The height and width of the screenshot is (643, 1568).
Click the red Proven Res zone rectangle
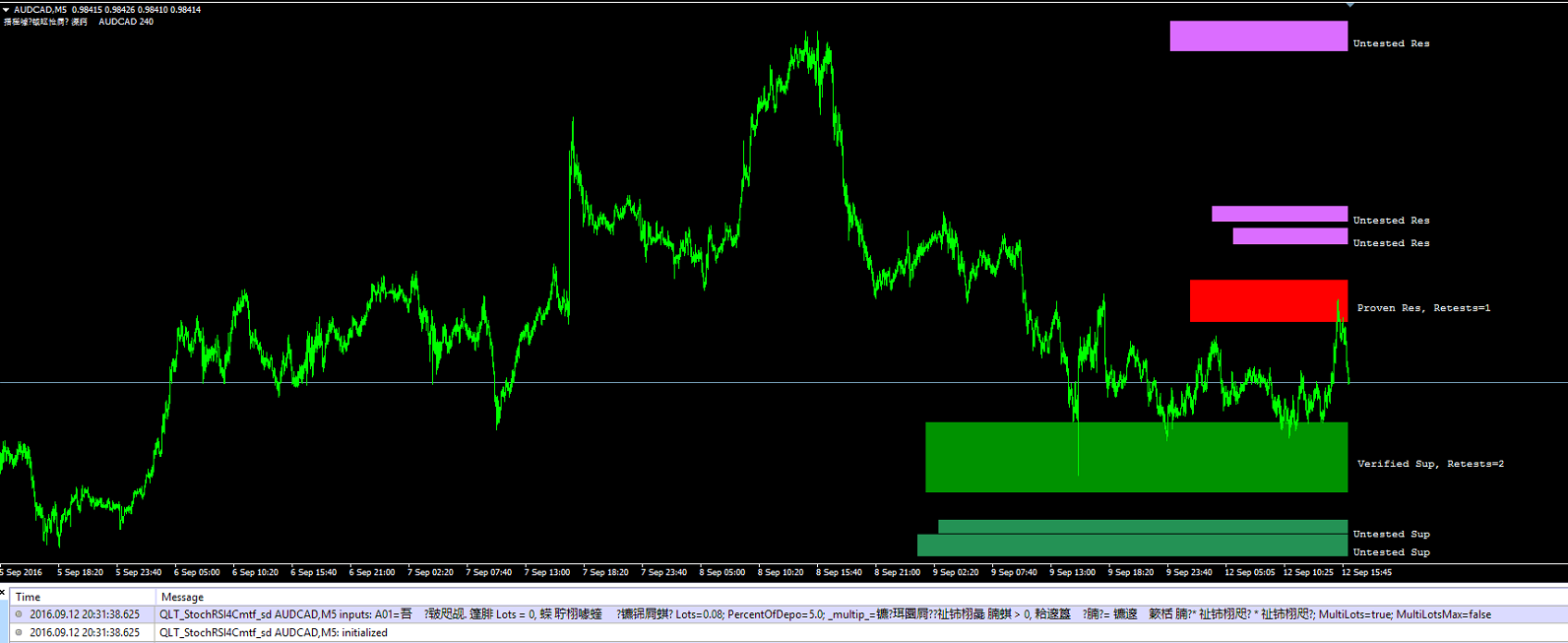(1268, 300)
